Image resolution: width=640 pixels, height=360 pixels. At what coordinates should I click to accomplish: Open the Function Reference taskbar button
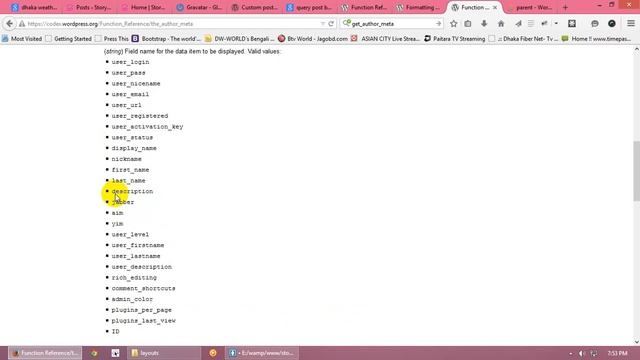pyautogui.click(x=45, y=353)
